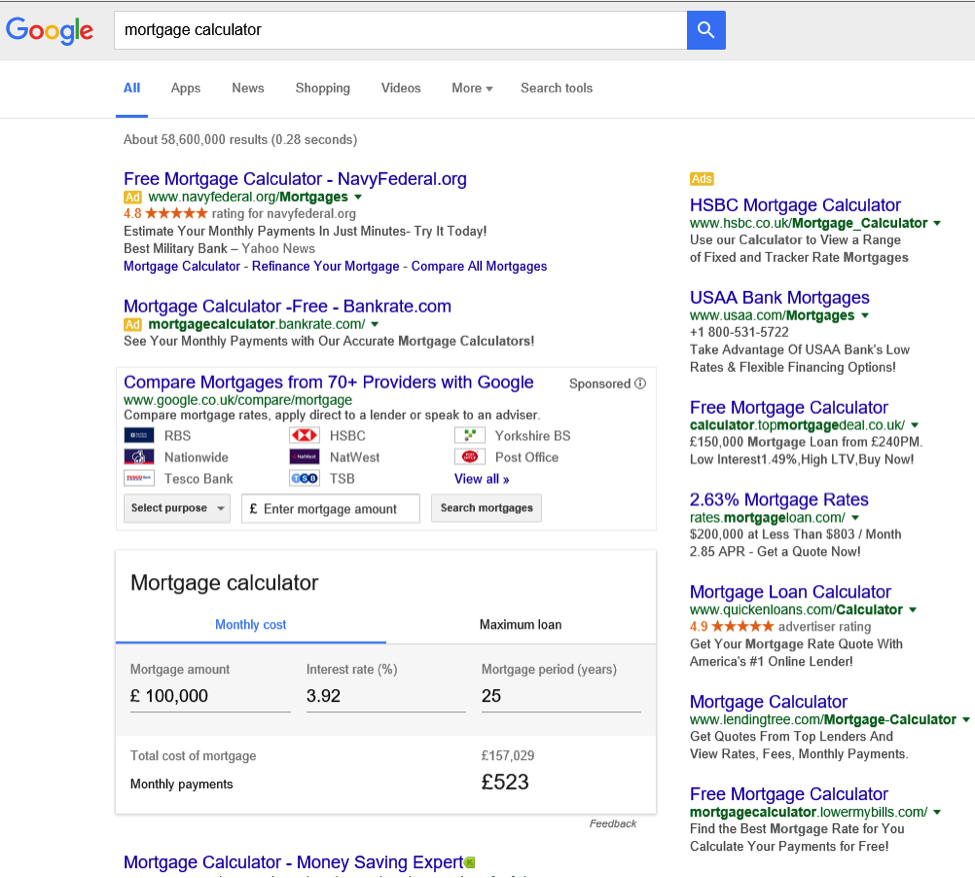Expand the lendingtree.com URL arrow
This screenshot has height=878, width=975.
[966, 719]
